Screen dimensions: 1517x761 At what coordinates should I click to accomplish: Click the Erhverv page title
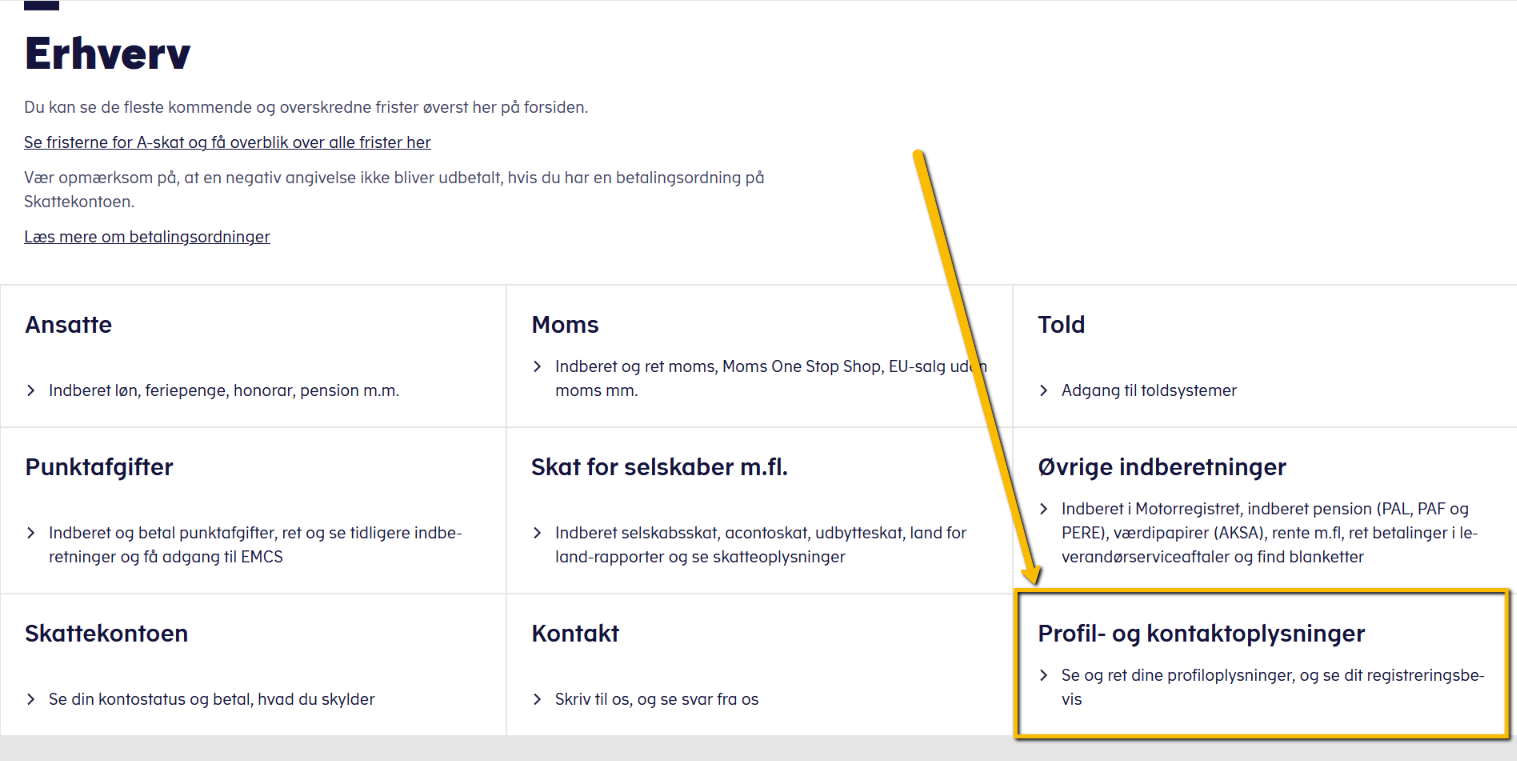(107, 55)
